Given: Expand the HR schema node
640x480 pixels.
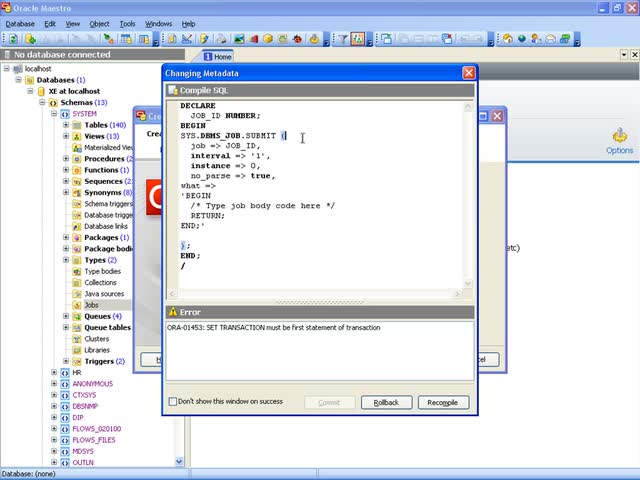Looking at the screenshot, I should pyautogui.click(x=54, y=372).
